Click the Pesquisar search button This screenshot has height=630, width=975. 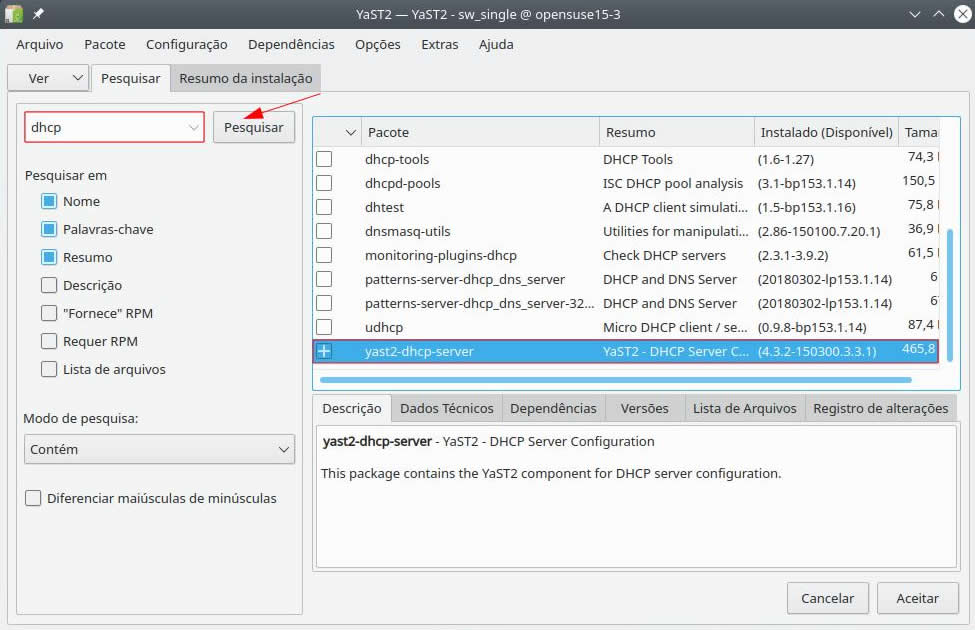[253, 127]
